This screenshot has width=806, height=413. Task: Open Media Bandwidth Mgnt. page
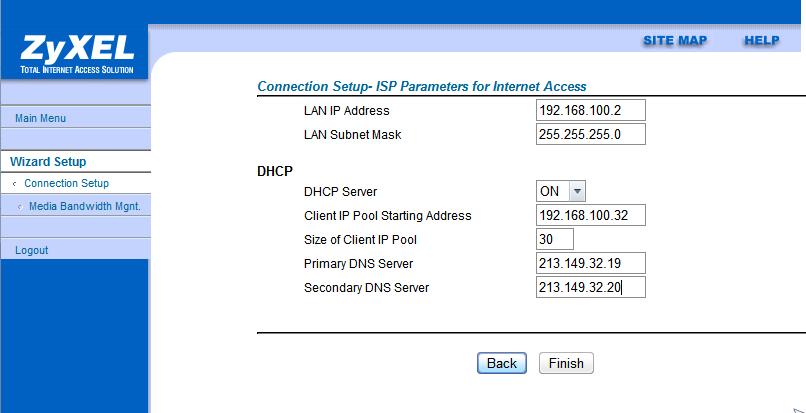85,206
